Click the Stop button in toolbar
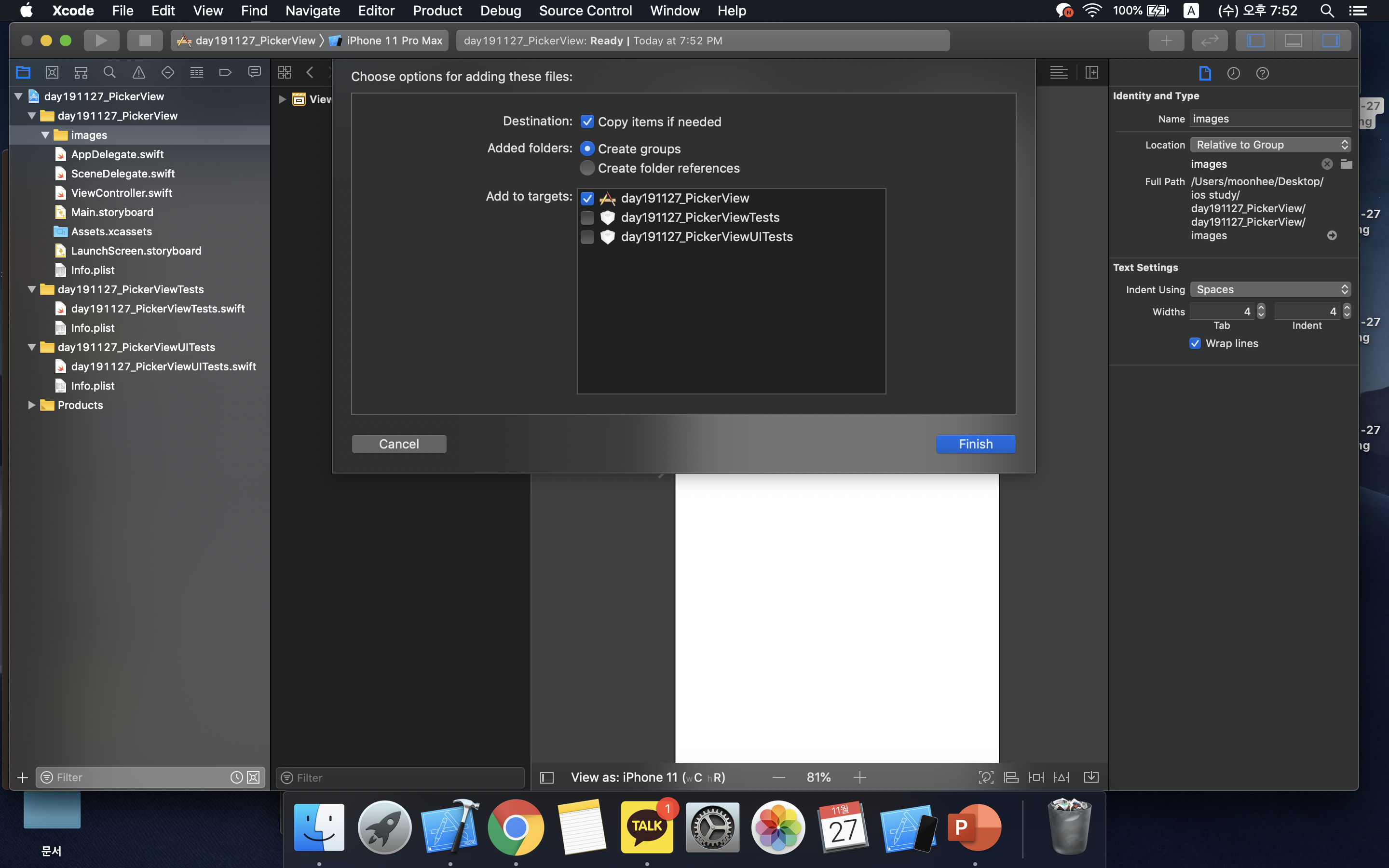The height and width of the screenshot is (868, 1389). 145,40
